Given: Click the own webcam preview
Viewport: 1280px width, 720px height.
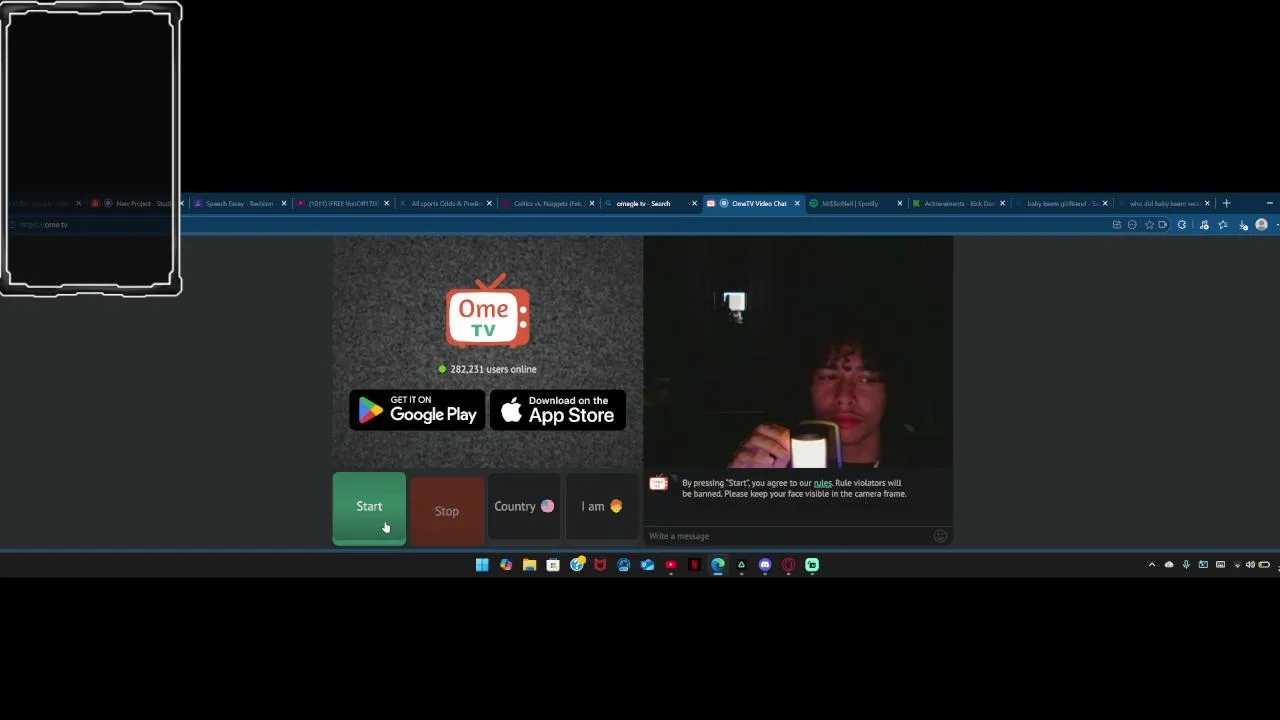Looking at the screenshot, I should (798, 352).
